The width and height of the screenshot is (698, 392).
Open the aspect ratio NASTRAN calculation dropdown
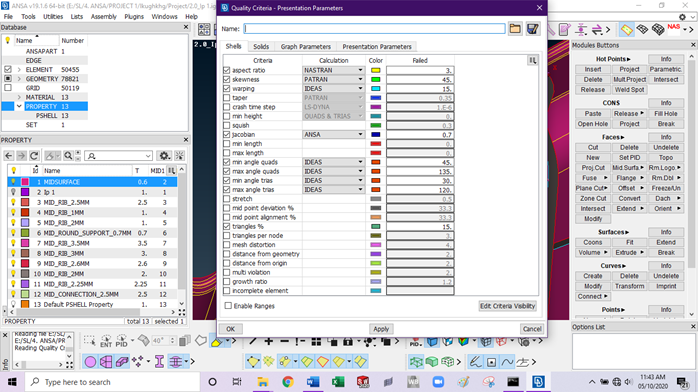(x=333, y=70)
